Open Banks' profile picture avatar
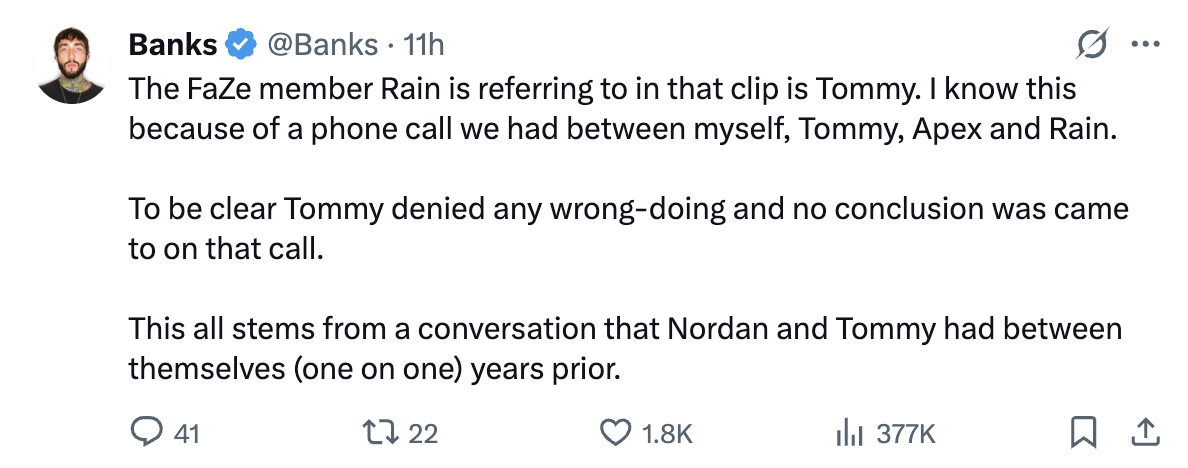The height and width of the screenshot is (468, 1188). (x=72, y=63)
